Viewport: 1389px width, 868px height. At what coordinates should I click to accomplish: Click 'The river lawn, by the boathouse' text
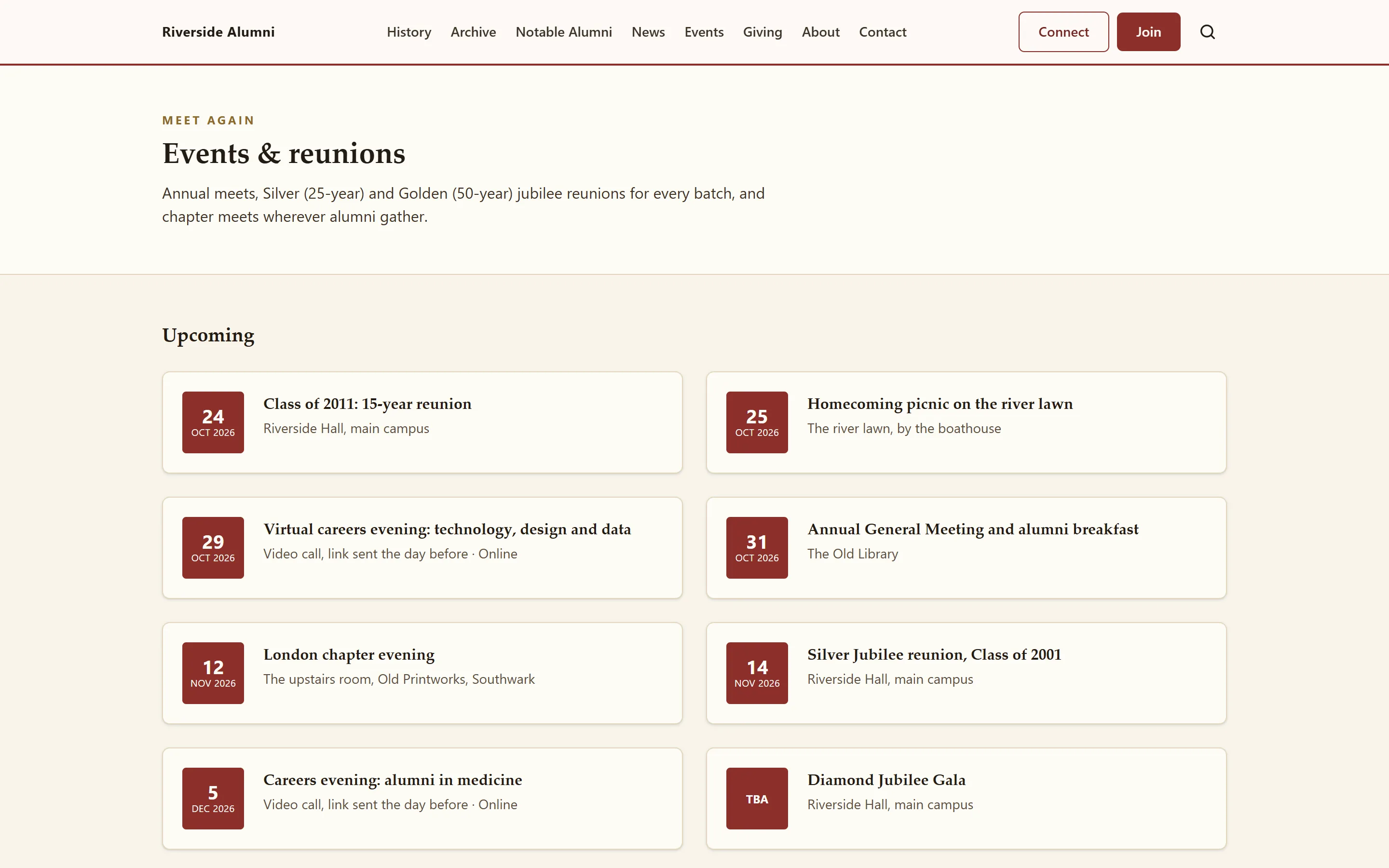pyautogui.click(x=904, y=429)
